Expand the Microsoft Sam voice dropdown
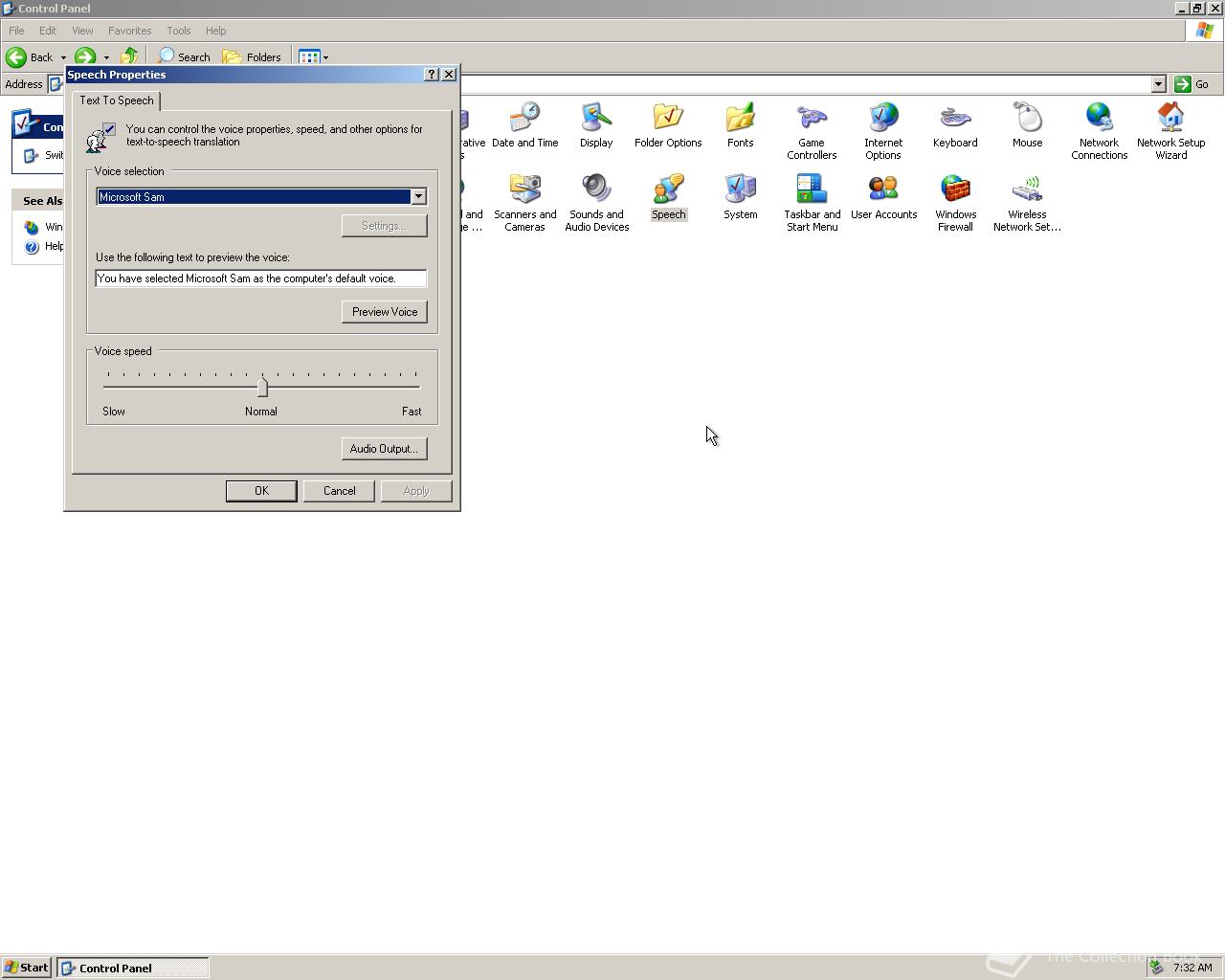 tap(418, 196)
